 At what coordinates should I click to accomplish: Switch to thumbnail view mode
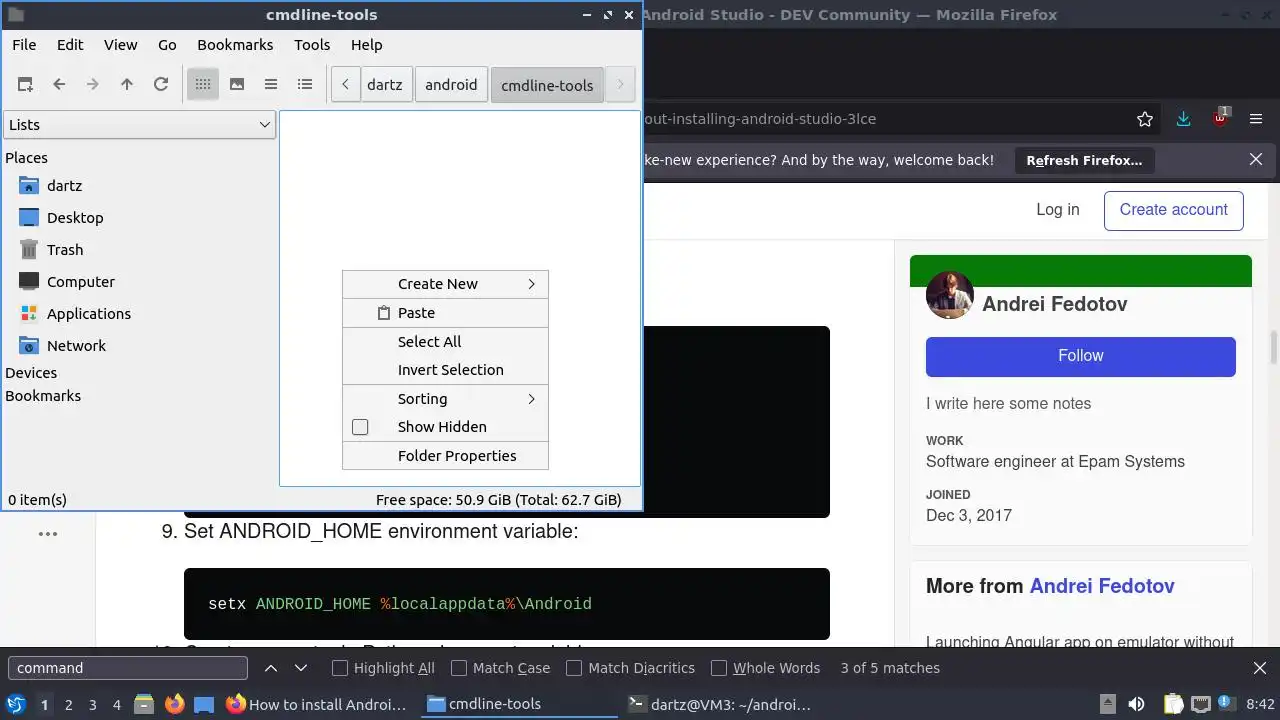[x=237, y=85]
